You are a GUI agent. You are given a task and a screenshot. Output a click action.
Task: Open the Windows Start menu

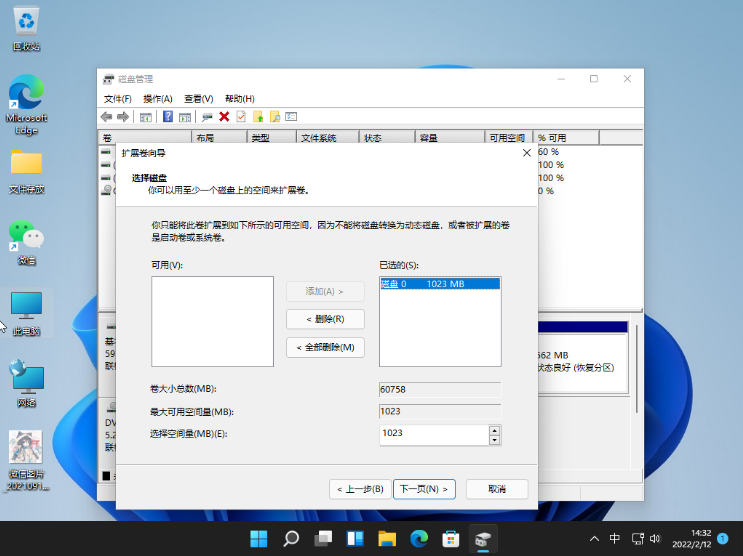click(x=259, y=539)
